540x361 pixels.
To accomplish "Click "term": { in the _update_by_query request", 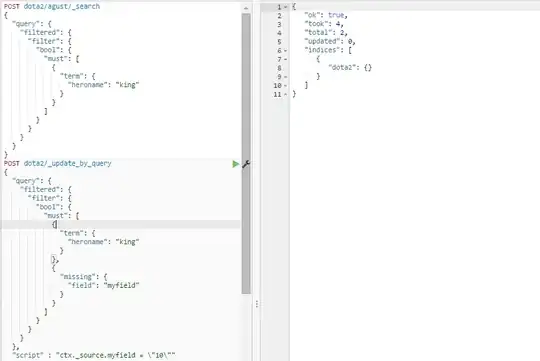I will pyautogui.click(x=78, y=233).
